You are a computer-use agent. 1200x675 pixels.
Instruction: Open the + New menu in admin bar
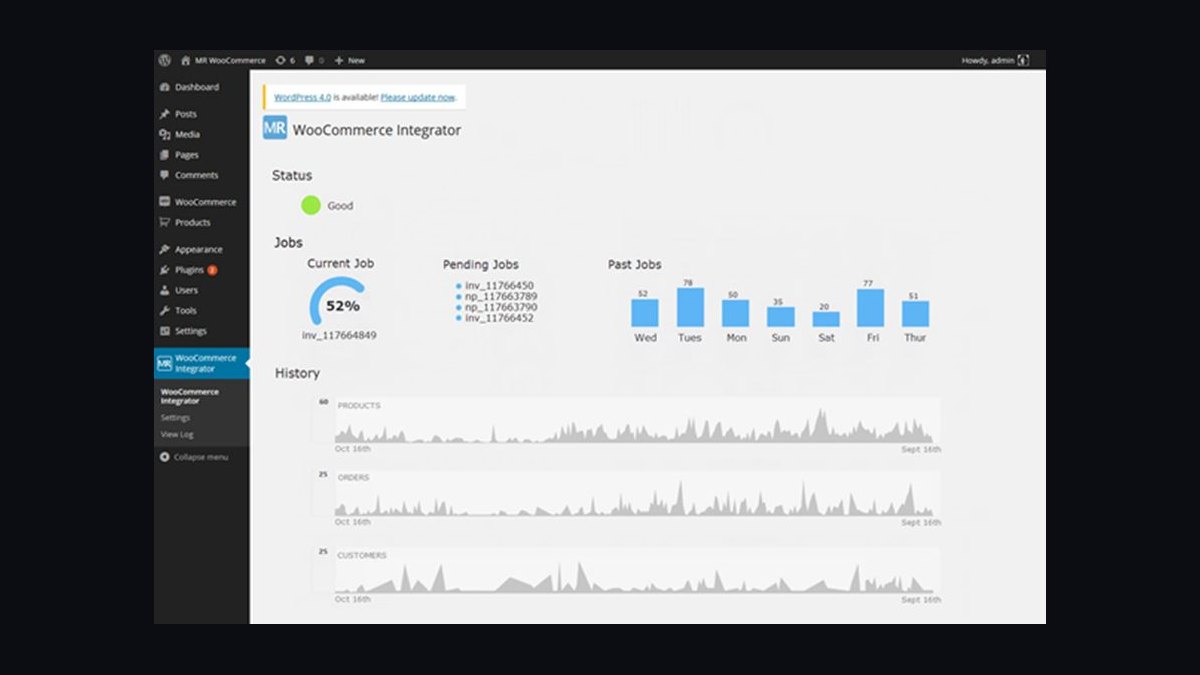click(x=350, y=60)
